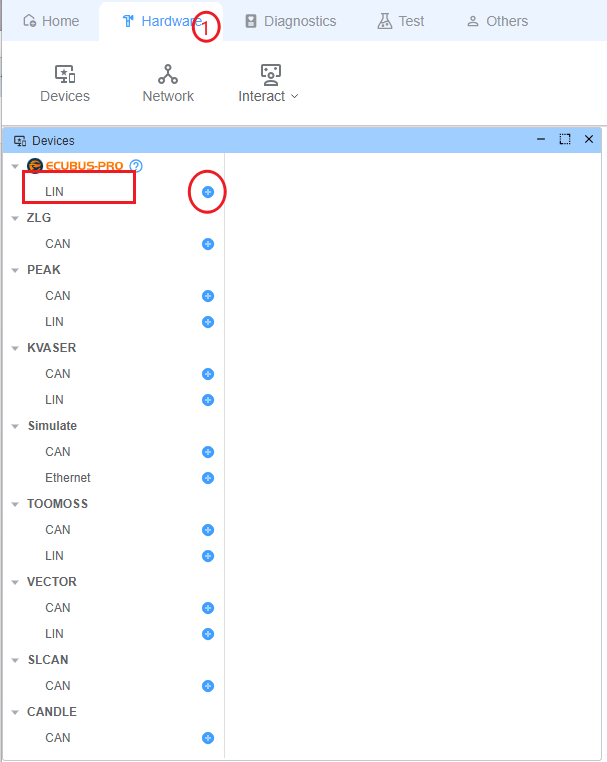
Task: Add a LIN device under VECTOR
Action: point(208,634)
